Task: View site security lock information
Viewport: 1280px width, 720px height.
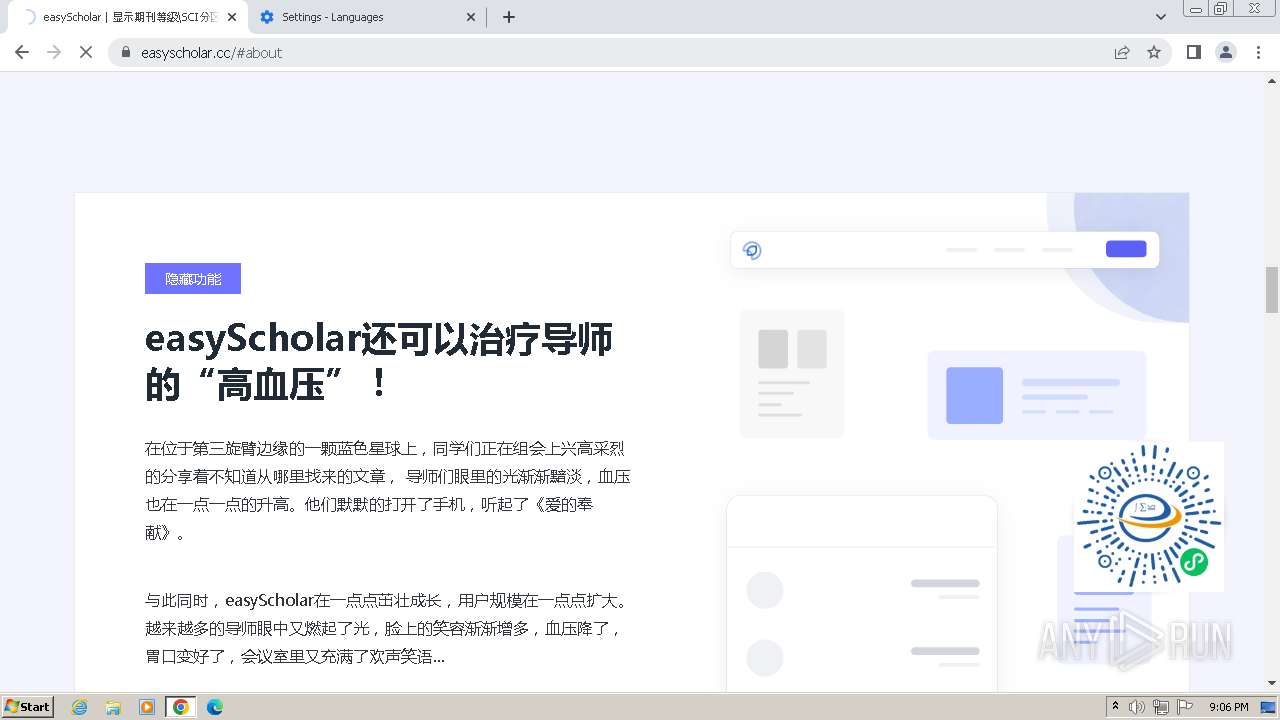Action: (126, 52)
